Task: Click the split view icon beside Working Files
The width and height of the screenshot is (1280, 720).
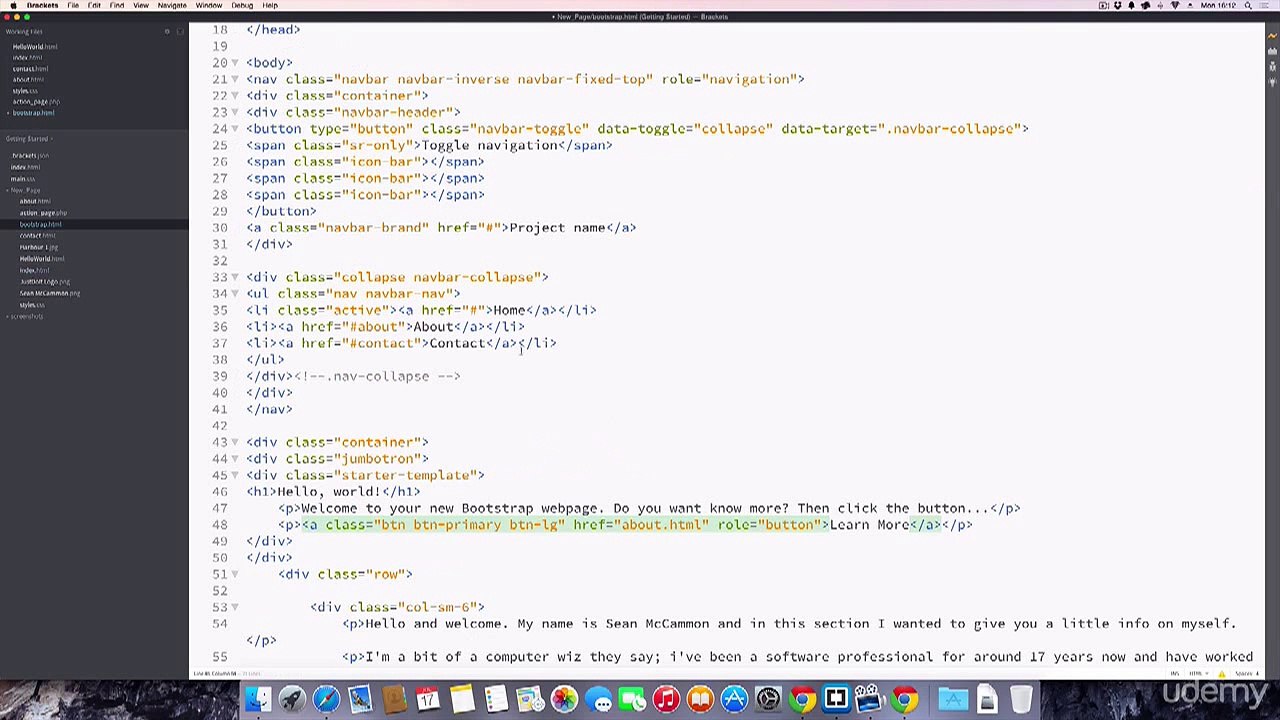Action: click(180, 32)
